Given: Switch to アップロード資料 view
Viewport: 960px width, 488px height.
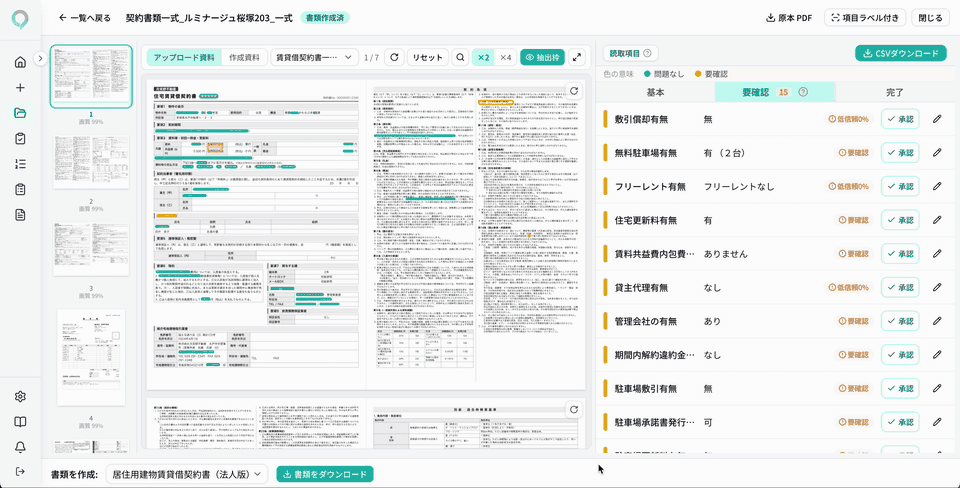Looking at the screenshot, I should click(184, 57).
